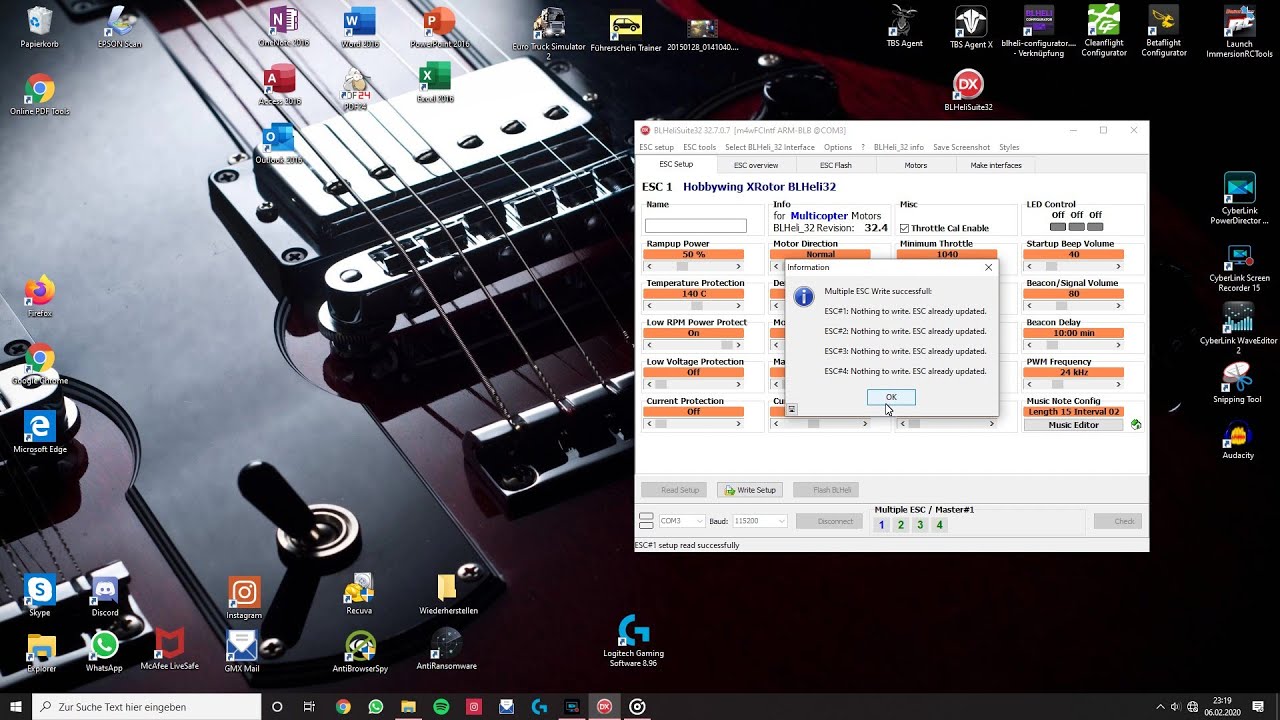
Task: Toggle ESC 3 in Multiple ESC selector
Action: coord(920,525)
